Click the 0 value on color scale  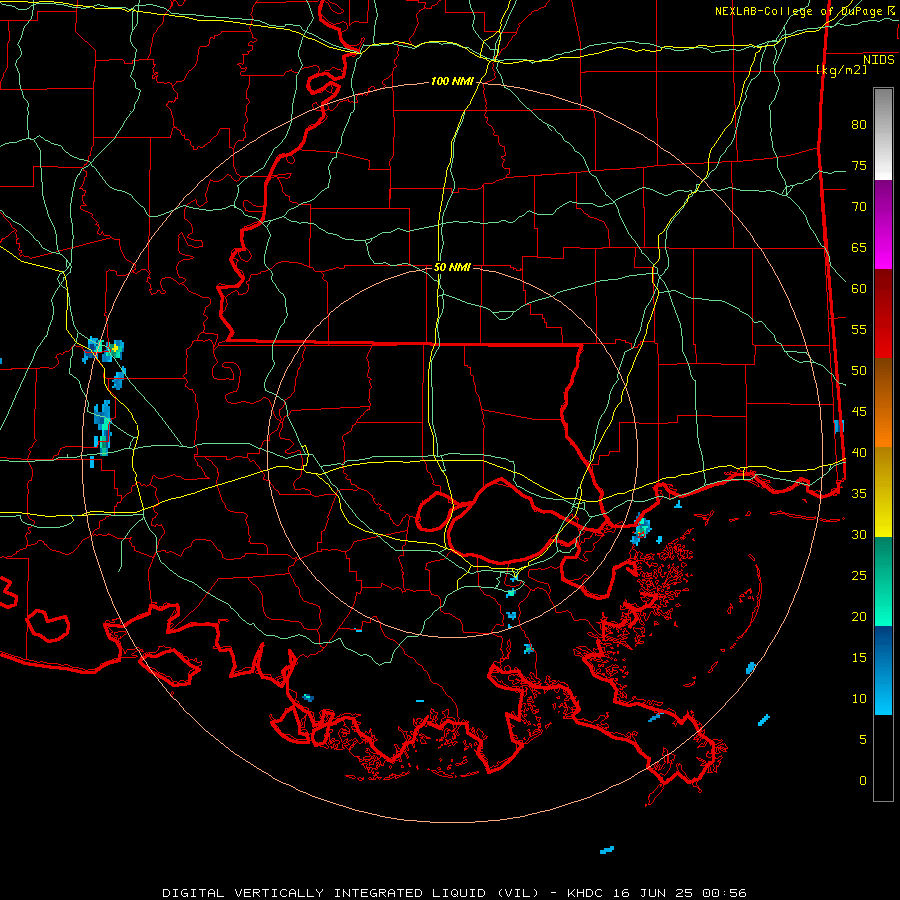[863, 781]
